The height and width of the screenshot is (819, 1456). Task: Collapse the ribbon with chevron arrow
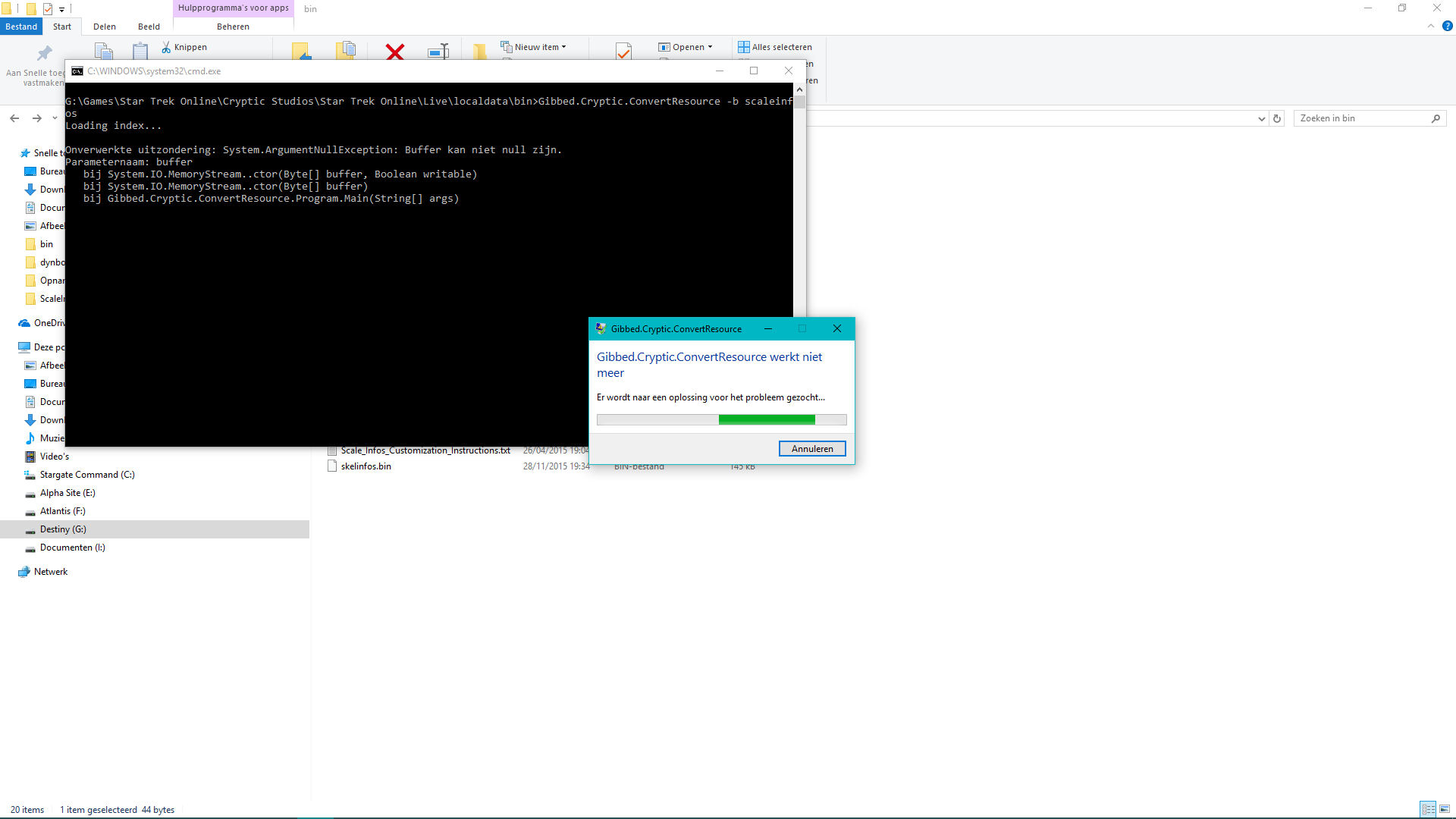coord(1431,26)
